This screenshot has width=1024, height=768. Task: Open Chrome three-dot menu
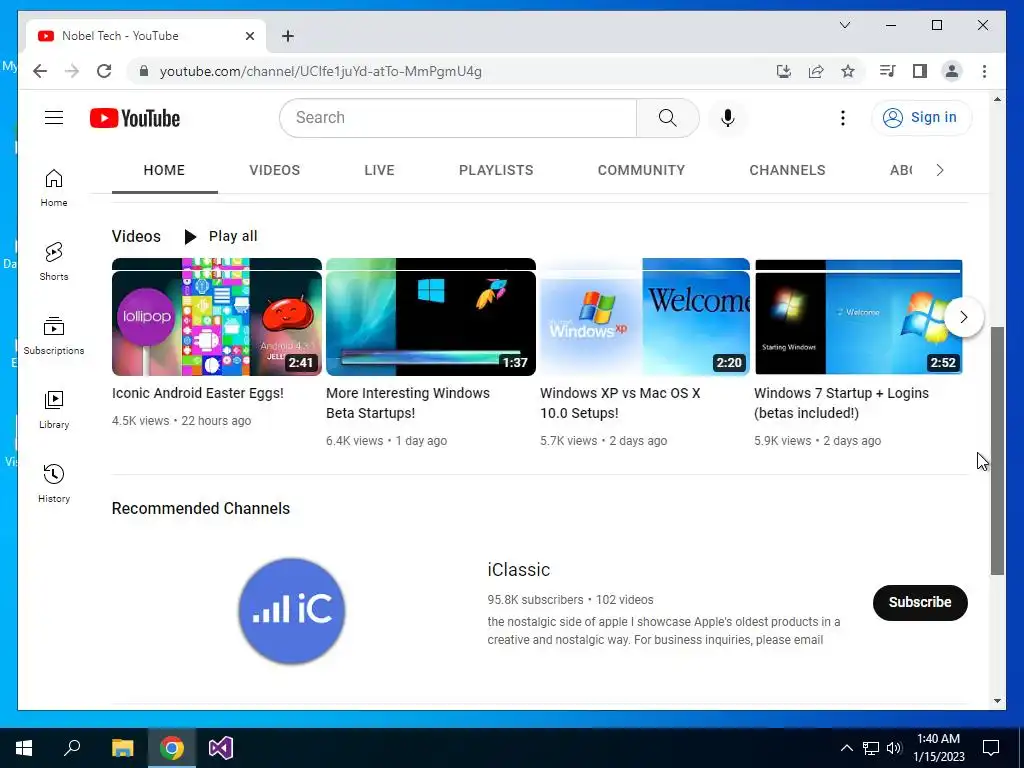click(984, 71)
